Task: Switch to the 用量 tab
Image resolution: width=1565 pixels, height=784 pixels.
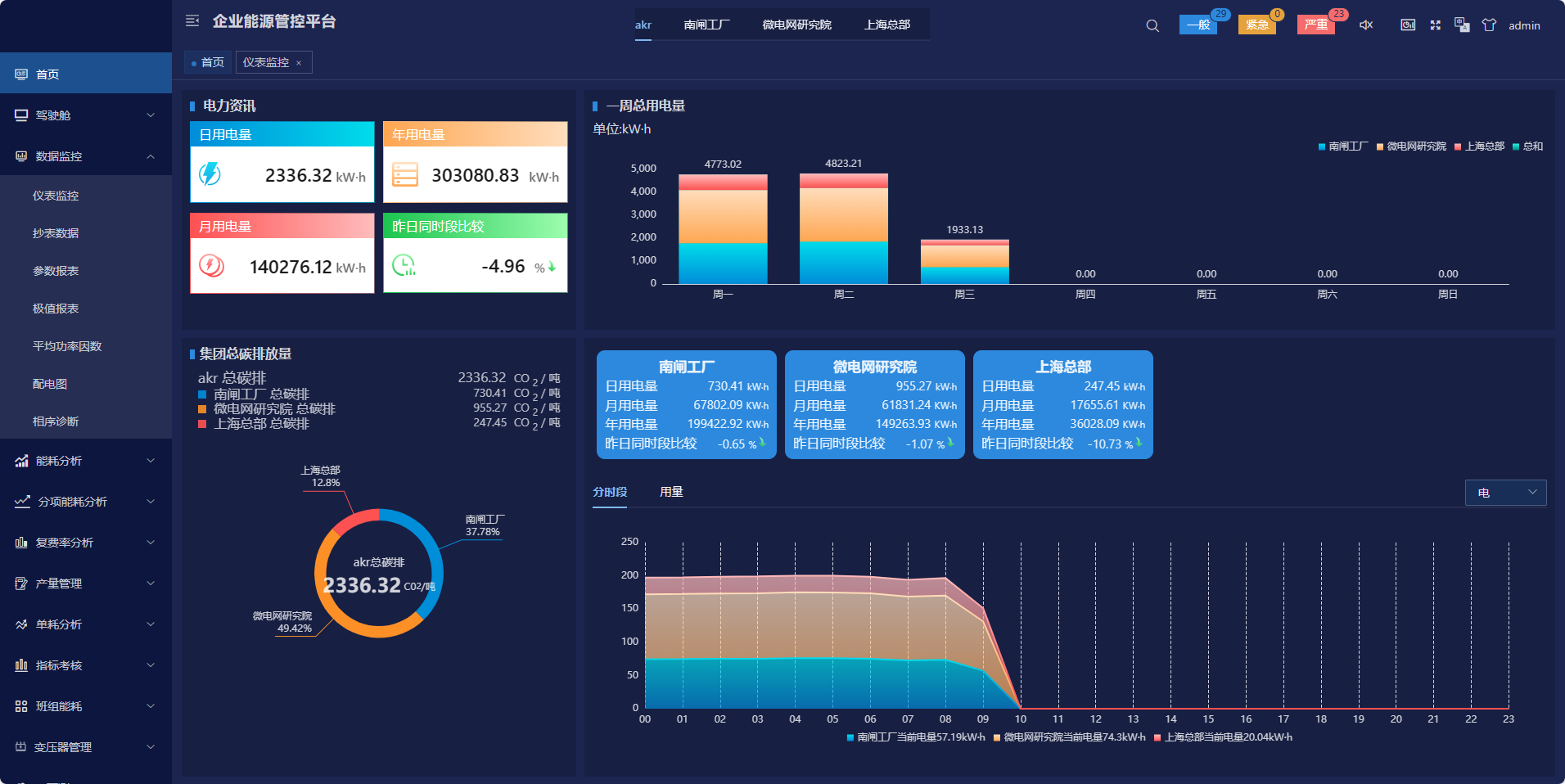Action: click(671, 492)
